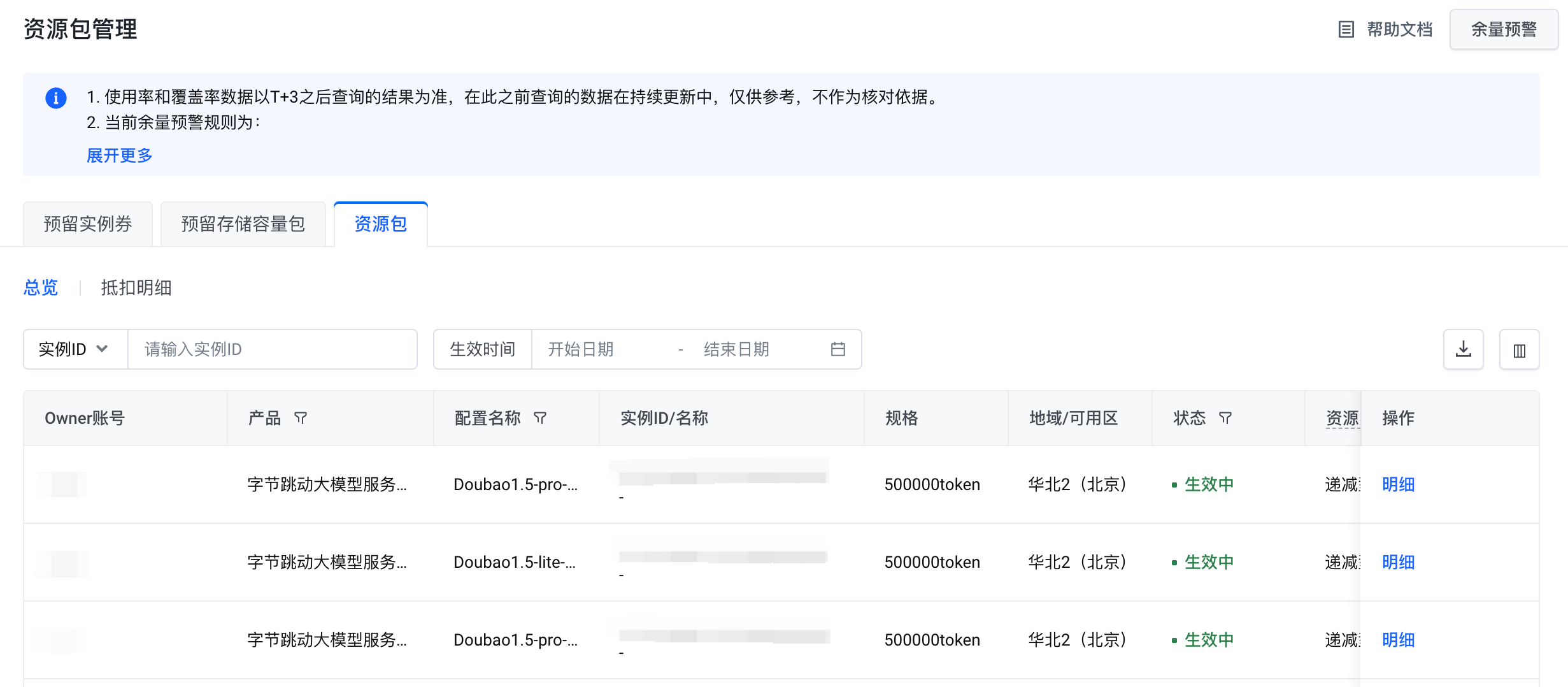Filter by the 产品 column funnel icon
This screenshot has height=687, width=1568.
pos(301,418)
